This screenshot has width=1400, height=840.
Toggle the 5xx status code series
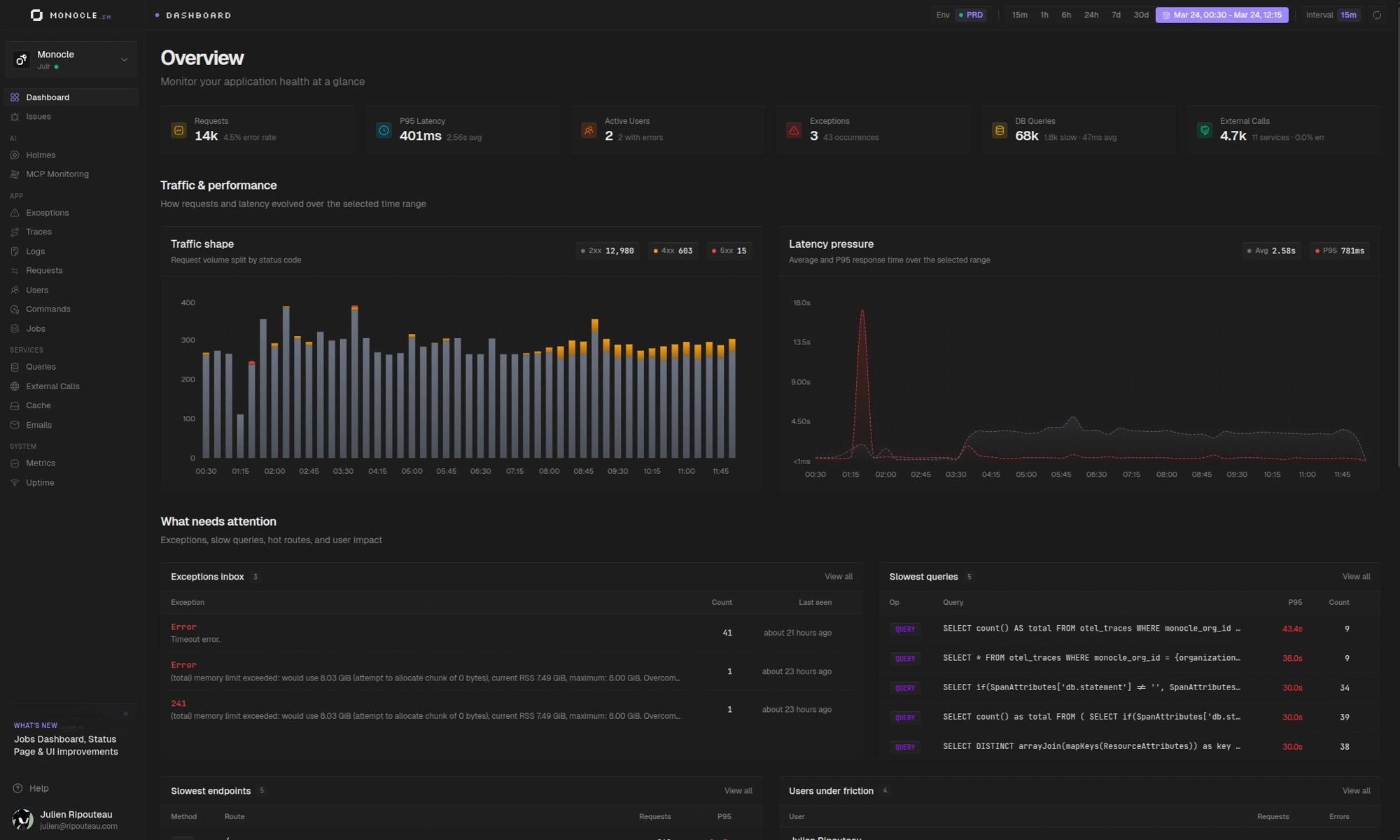point(729,251)
